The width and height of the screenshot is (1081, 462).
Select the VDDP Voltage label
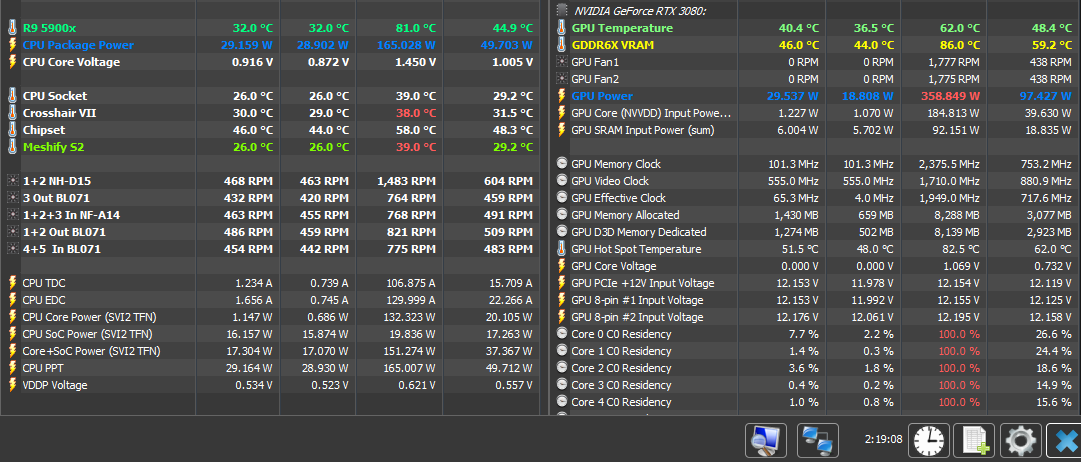click(x=55, y=385)
